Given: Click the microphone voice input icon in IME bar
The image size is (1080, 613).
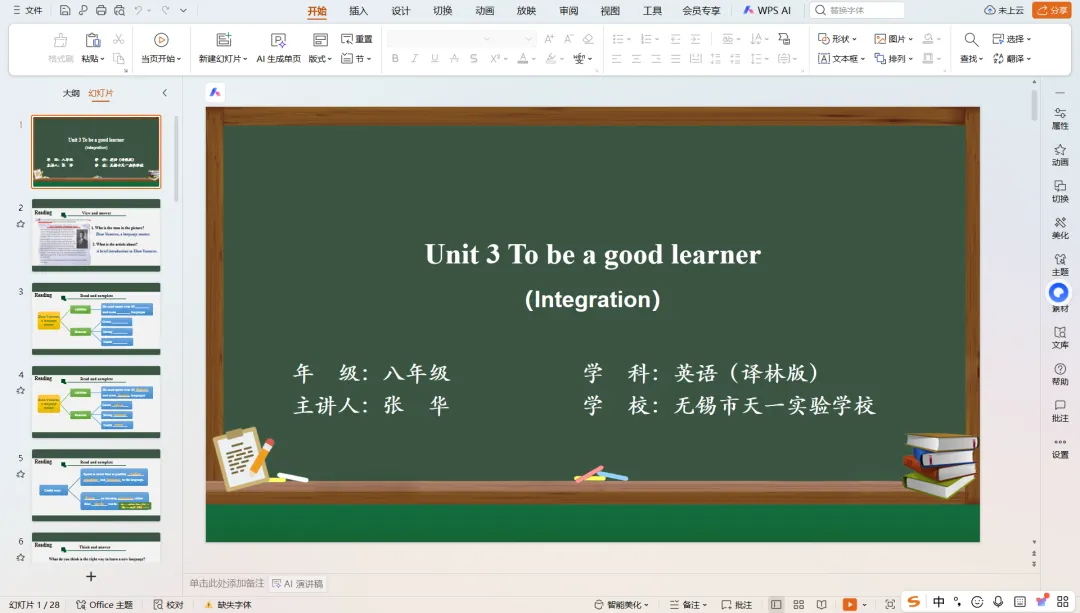Looking at the screenshot, I should pyautogui.click(x=998, y=602).
